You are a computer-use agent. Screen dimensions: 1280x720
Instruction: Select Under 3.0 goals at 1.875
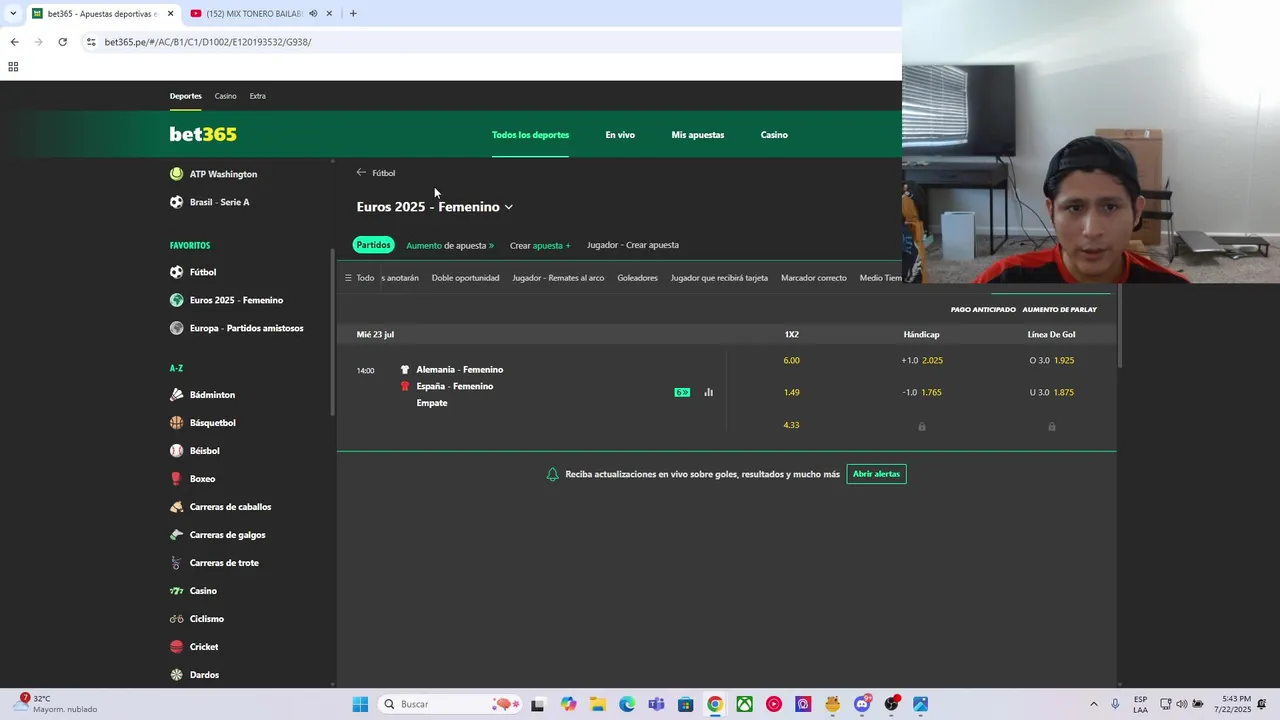pyautogui.click(x=1051, y=392)
